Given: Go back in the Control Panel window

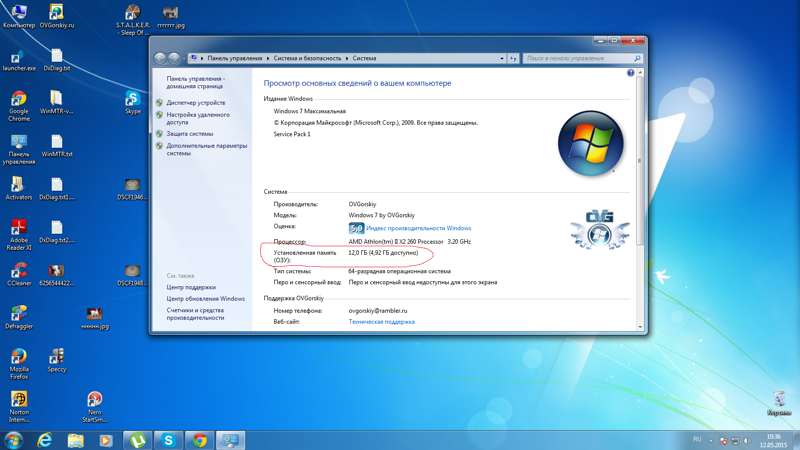Looking at the screenshot, I should [x=160, y=58].
